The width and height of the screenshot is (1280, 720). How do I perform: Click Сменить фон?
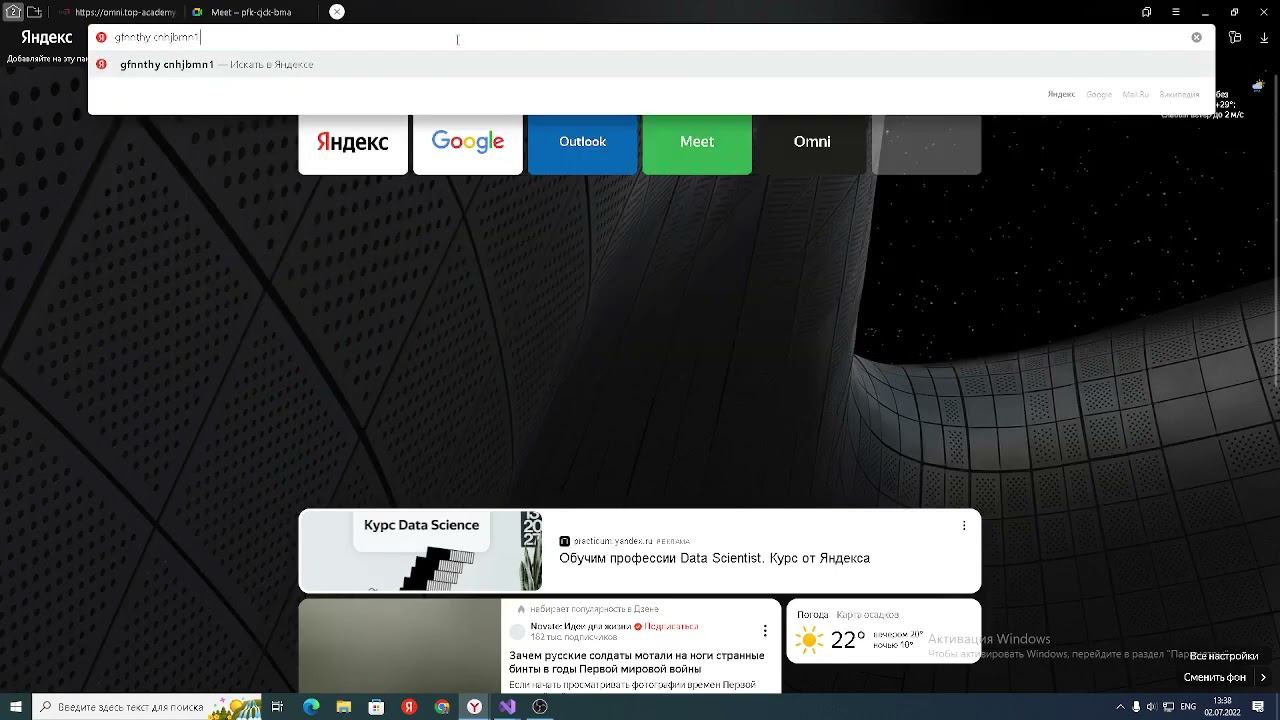coord(1215,677)
